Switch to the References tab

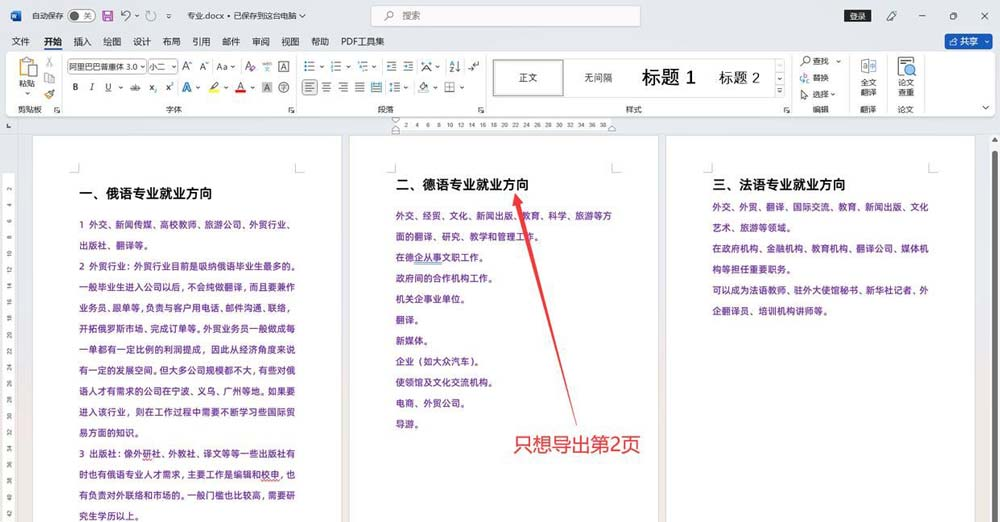pos(201,41)
